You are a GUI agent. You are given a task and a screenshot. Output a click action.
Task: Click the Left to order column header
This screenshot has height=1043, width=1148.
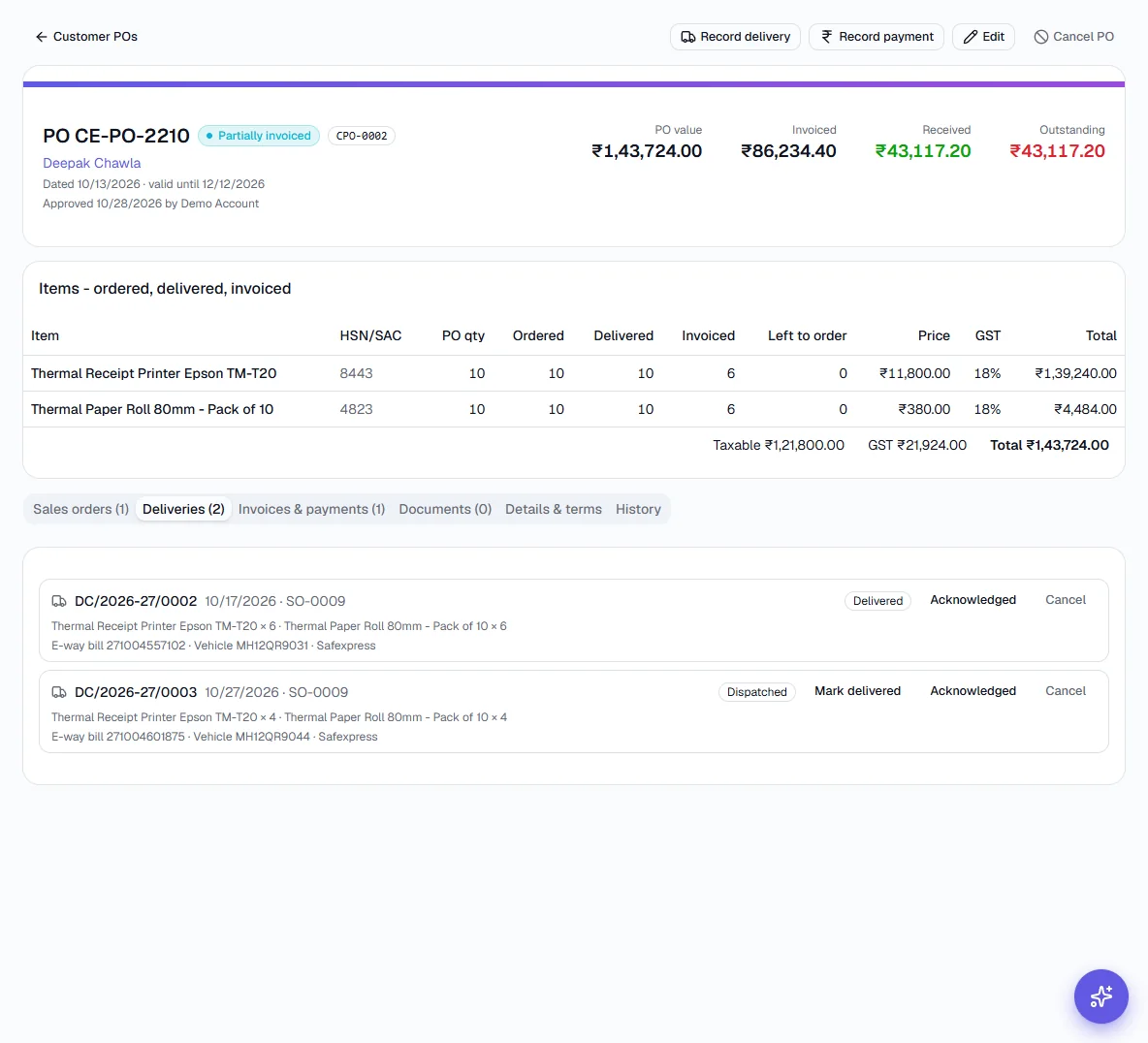pos(807,336)
